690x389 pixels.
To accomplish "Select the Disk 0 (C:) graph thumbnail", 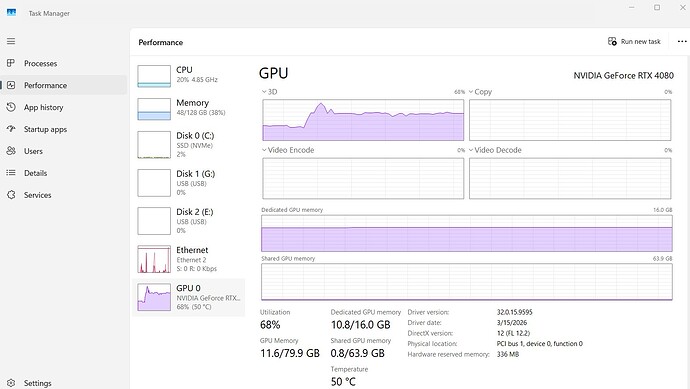I will [154, 145].
